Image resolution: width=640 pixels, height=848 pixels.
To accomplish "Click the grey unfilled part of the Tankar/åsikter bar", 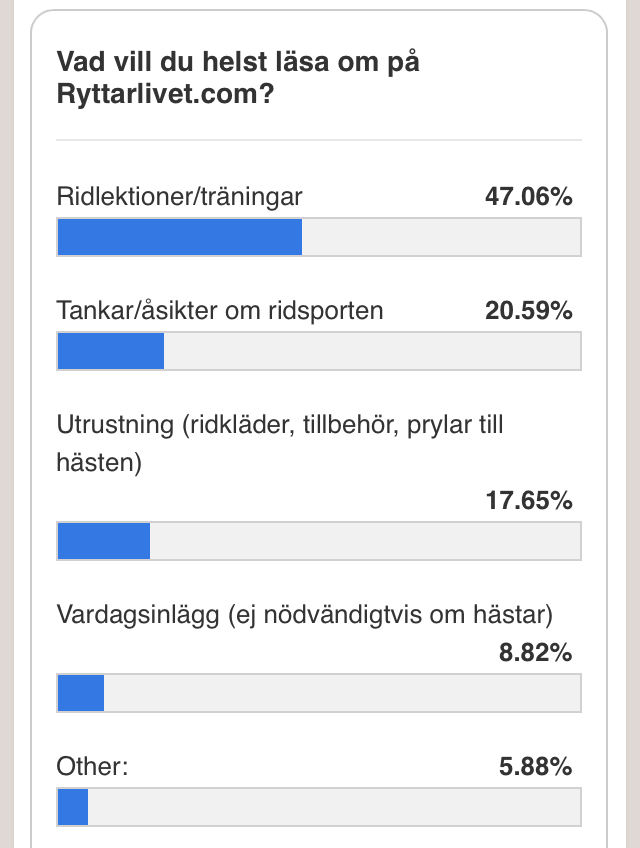I will [372, 352].
